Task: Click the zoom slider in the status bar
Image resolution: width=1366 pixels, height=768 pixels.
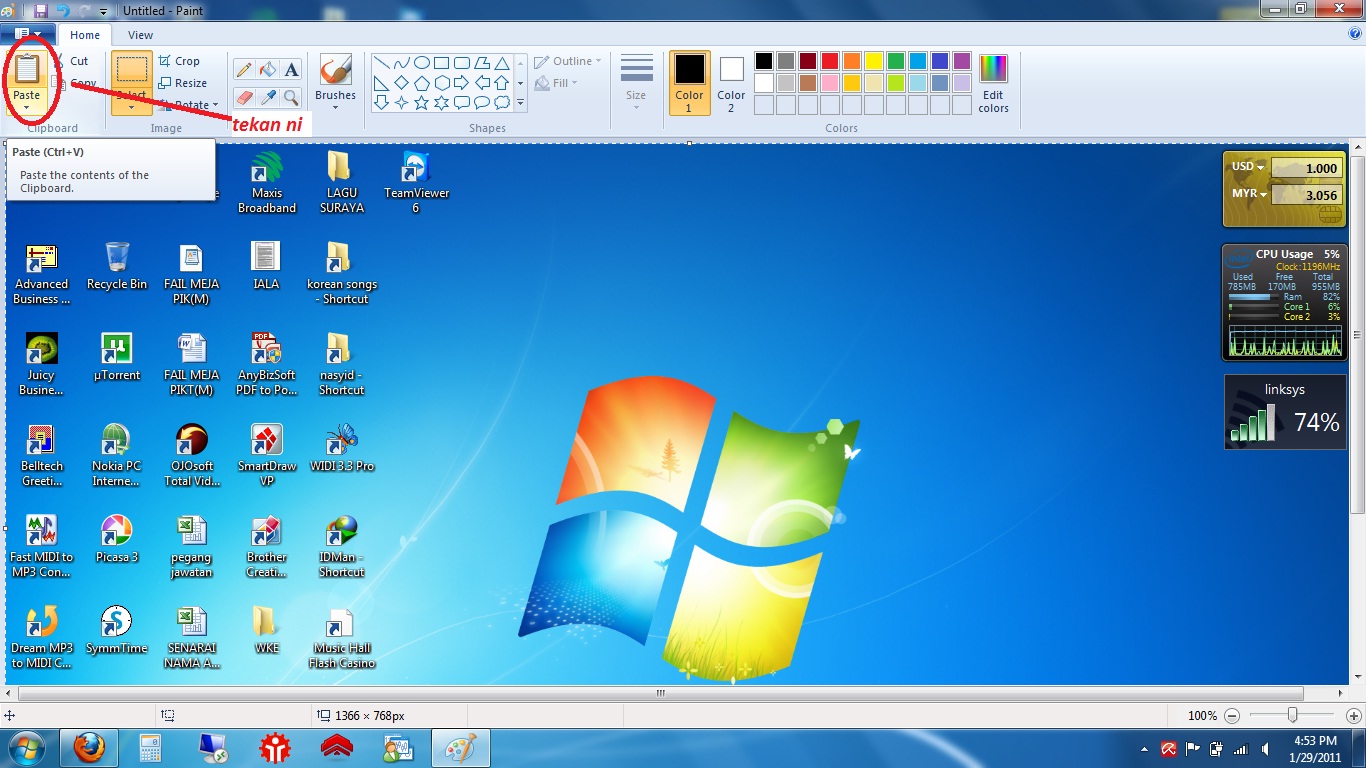Action: tap(1293, 715)
